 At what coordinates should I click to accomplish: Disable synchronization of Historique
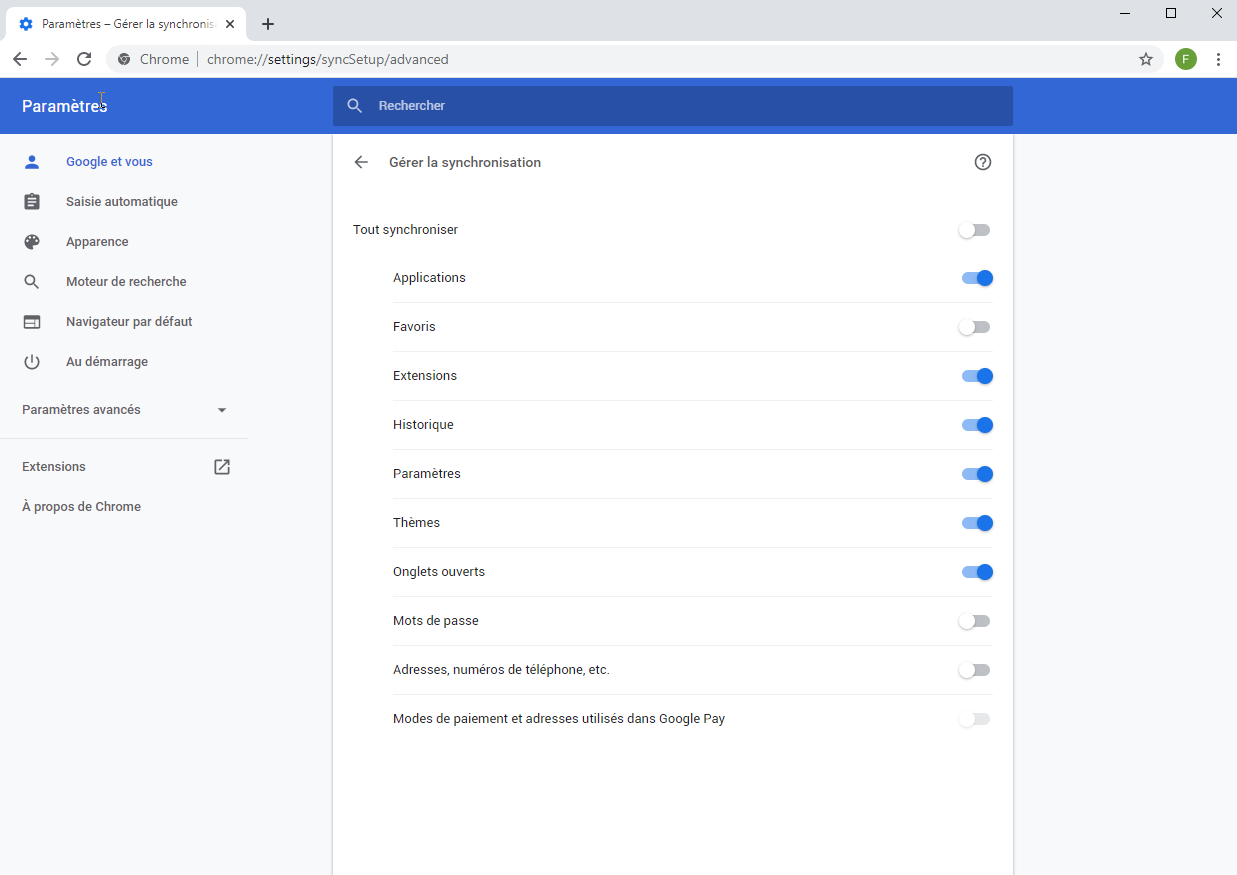click(x=977, y=425)
